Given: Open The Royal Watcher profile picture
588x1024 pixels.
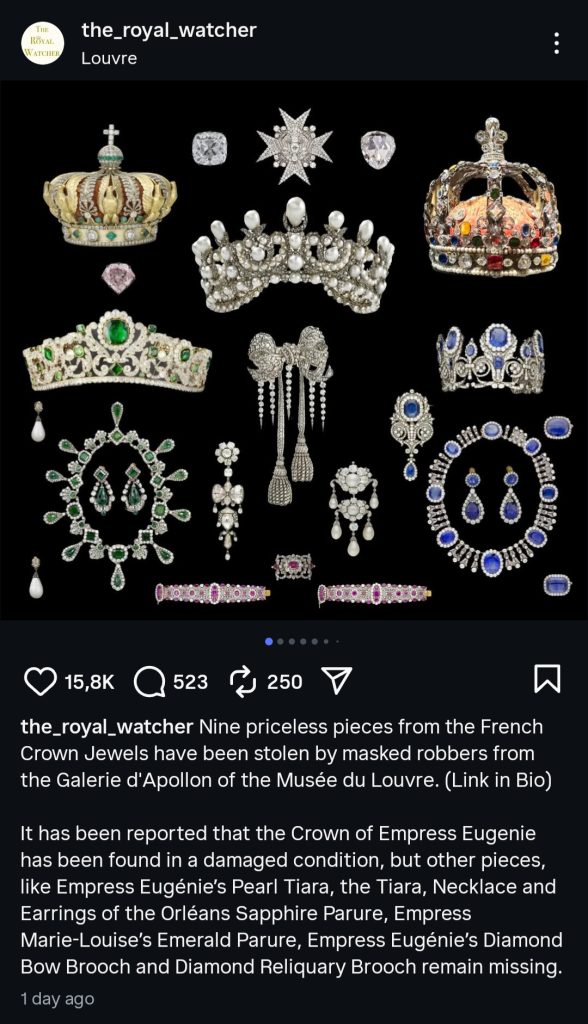Looking at the screenshot, I should (42, 43).
